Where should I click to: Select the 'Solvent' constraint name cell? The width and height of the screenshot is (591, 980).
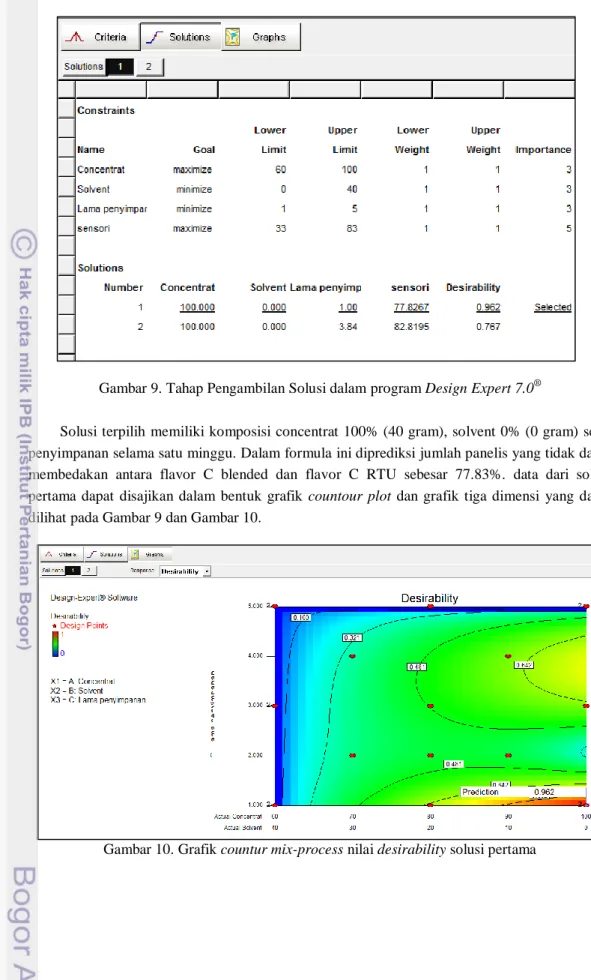pyautogui.click(x=94, y=189)
